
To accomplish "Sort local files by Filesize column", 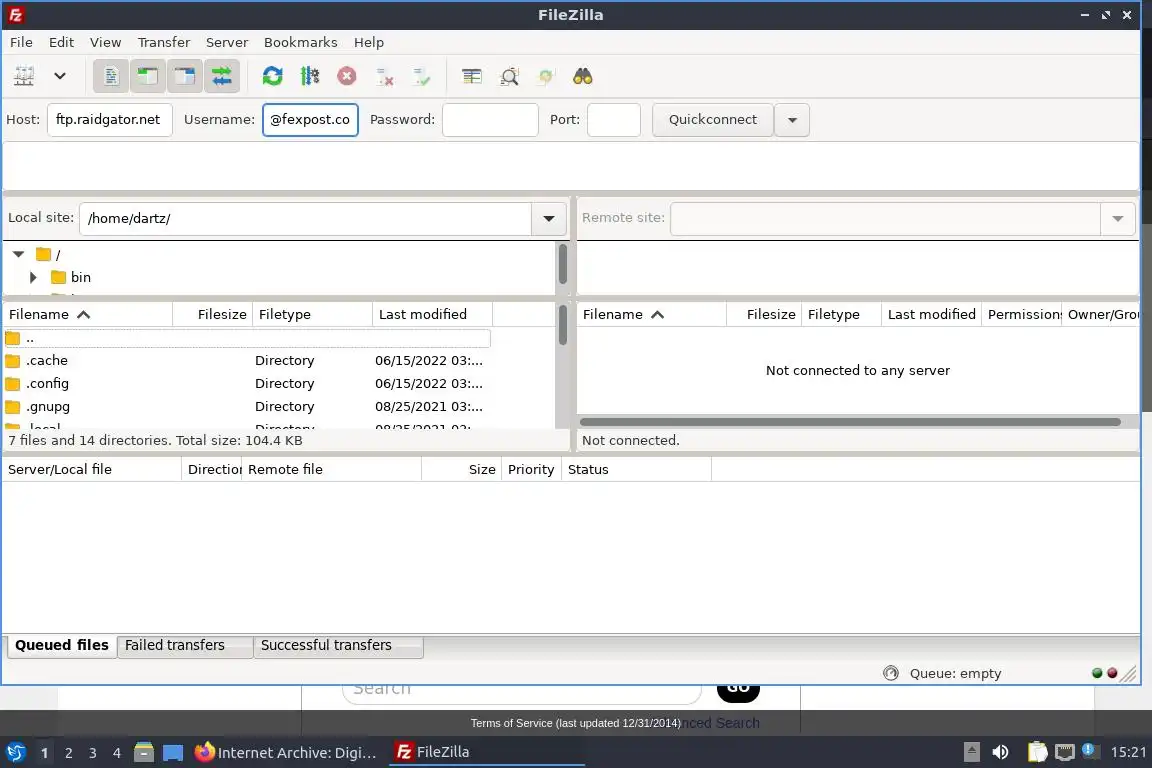I will 212,315.
